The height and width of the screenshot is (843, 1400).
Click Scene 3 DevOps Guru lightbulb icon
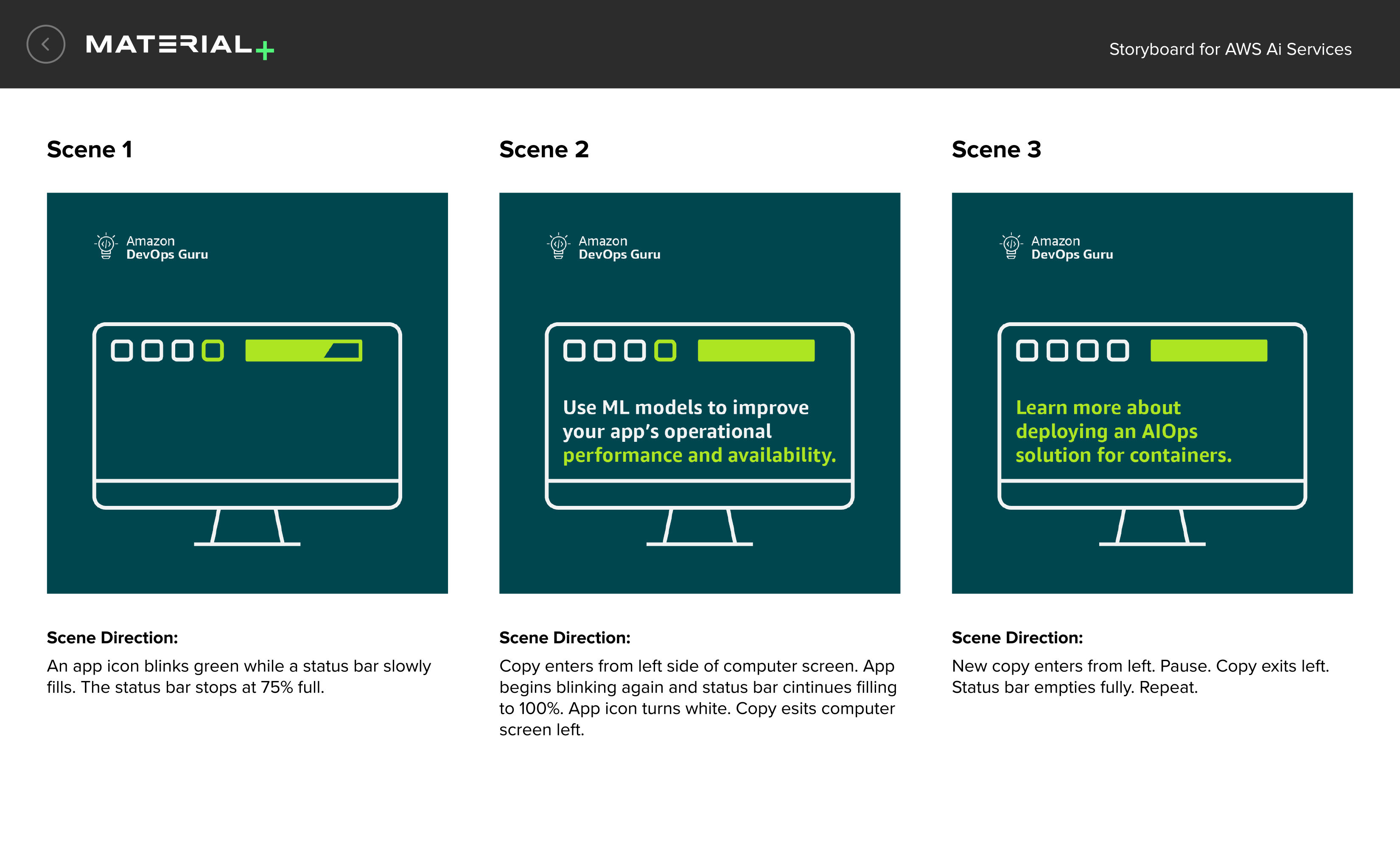(1011, 246)
